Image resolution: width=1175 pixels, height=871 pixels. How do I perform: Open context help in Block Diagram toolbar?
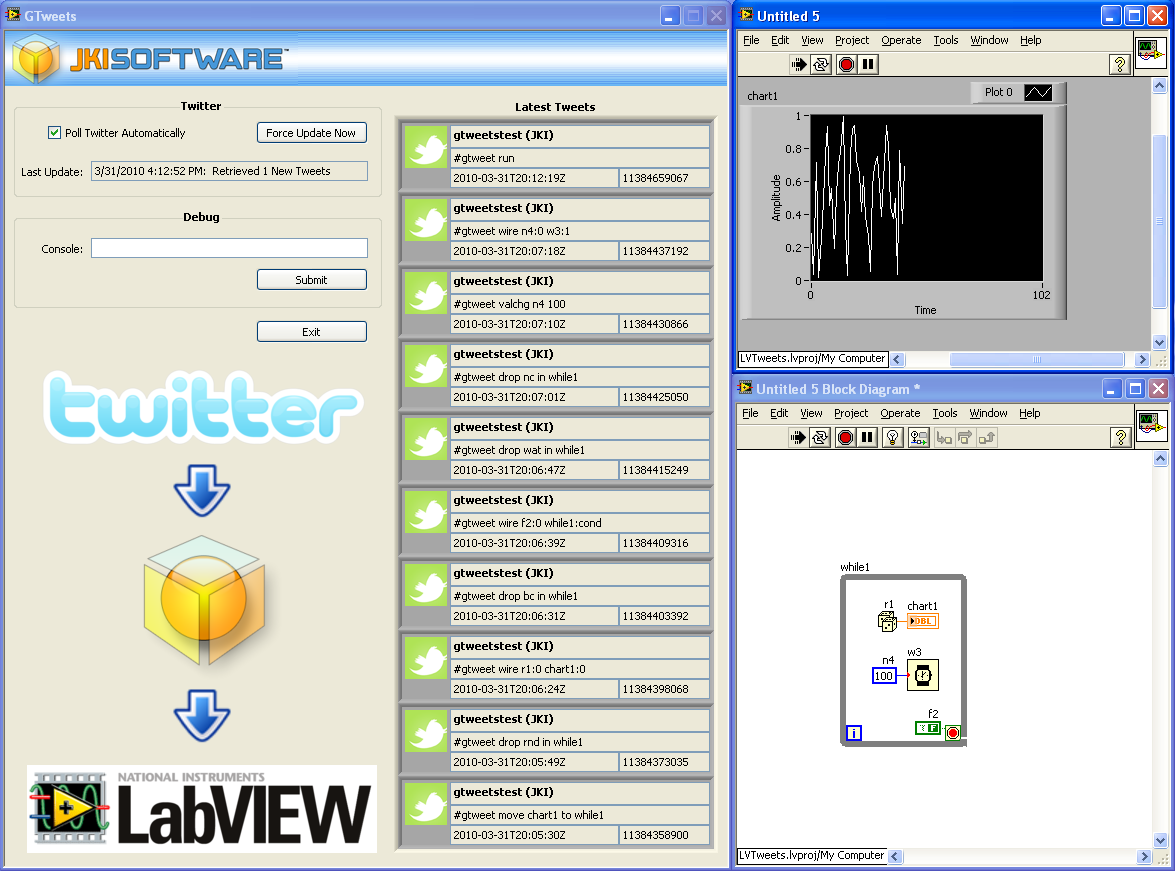tap(1120, 438)
